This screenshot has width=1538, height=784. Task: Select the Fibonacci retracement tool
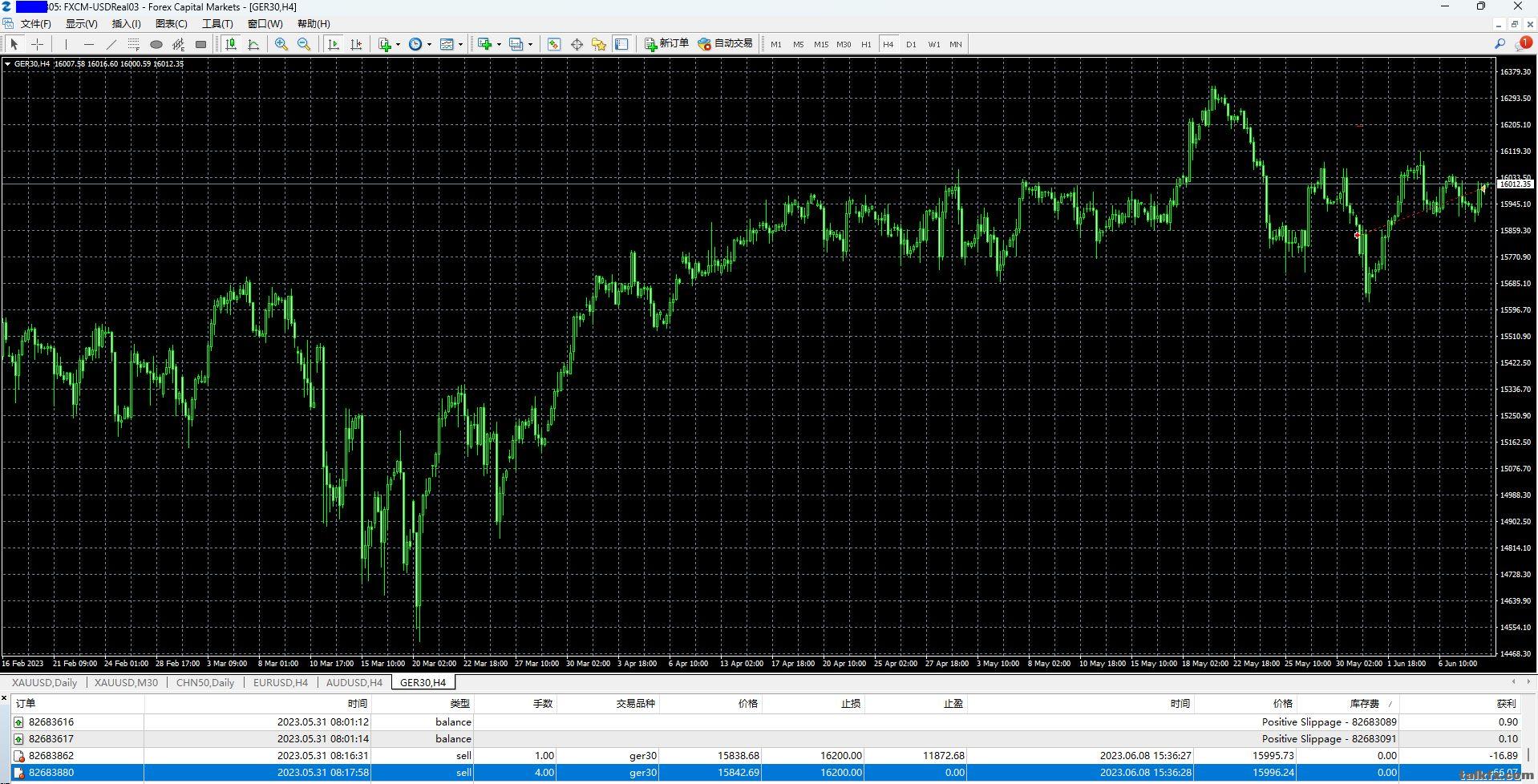coord(134,44)
